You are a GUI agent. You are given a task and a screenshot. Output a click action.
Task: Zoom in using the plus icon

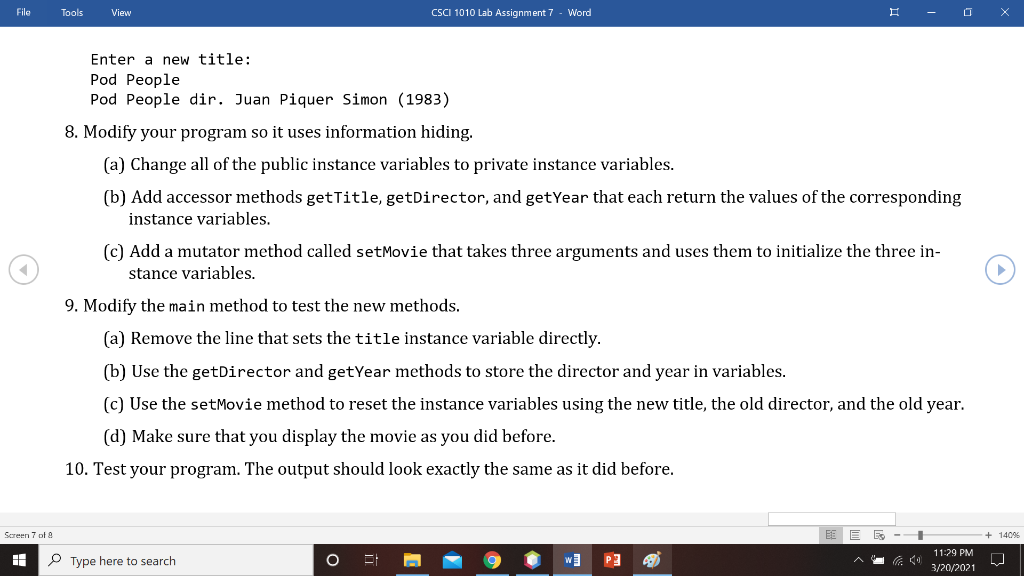(x=990, y=535)
